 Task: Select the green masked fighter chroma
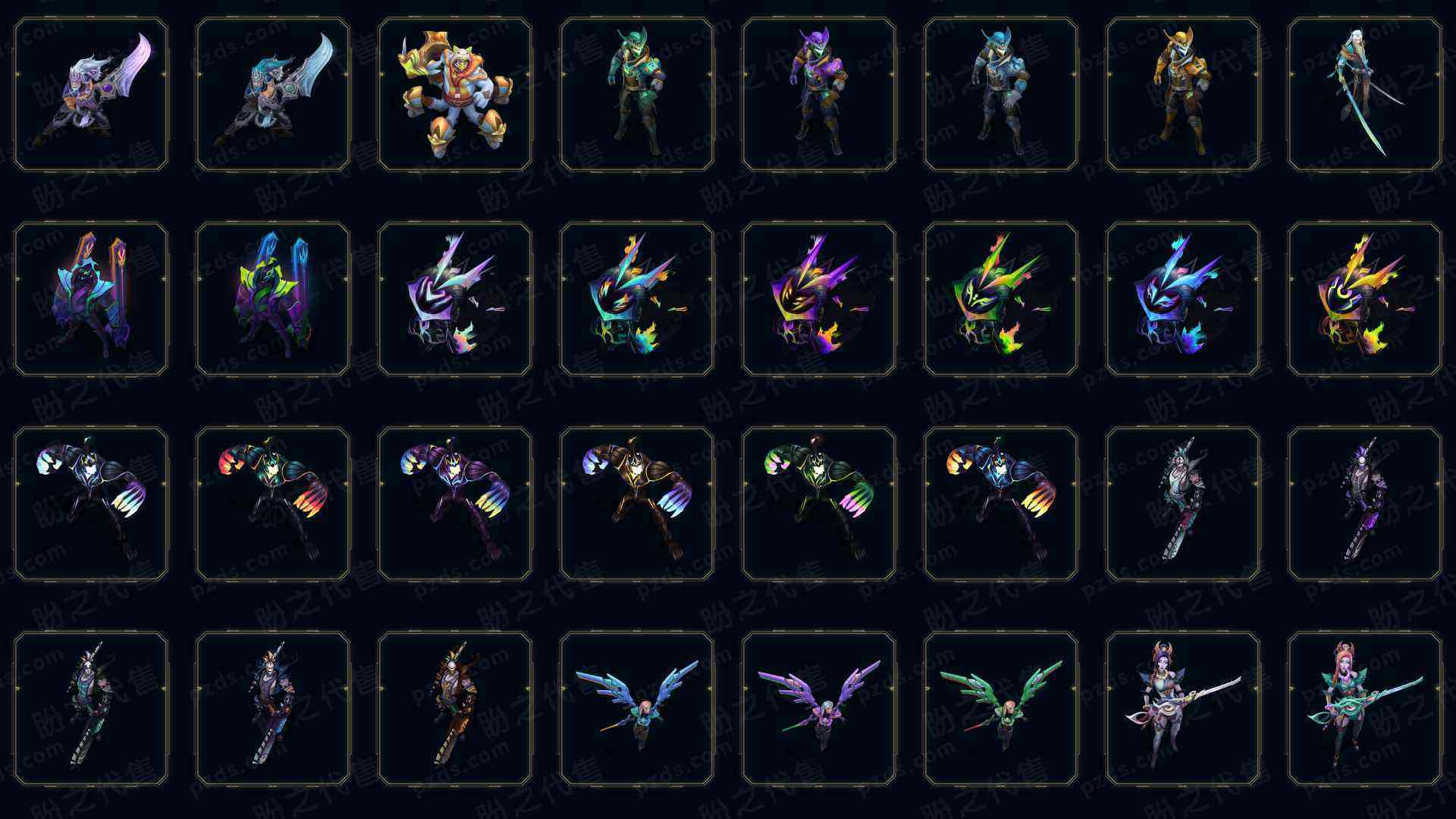pyautogui.click(x=637, y=94)
